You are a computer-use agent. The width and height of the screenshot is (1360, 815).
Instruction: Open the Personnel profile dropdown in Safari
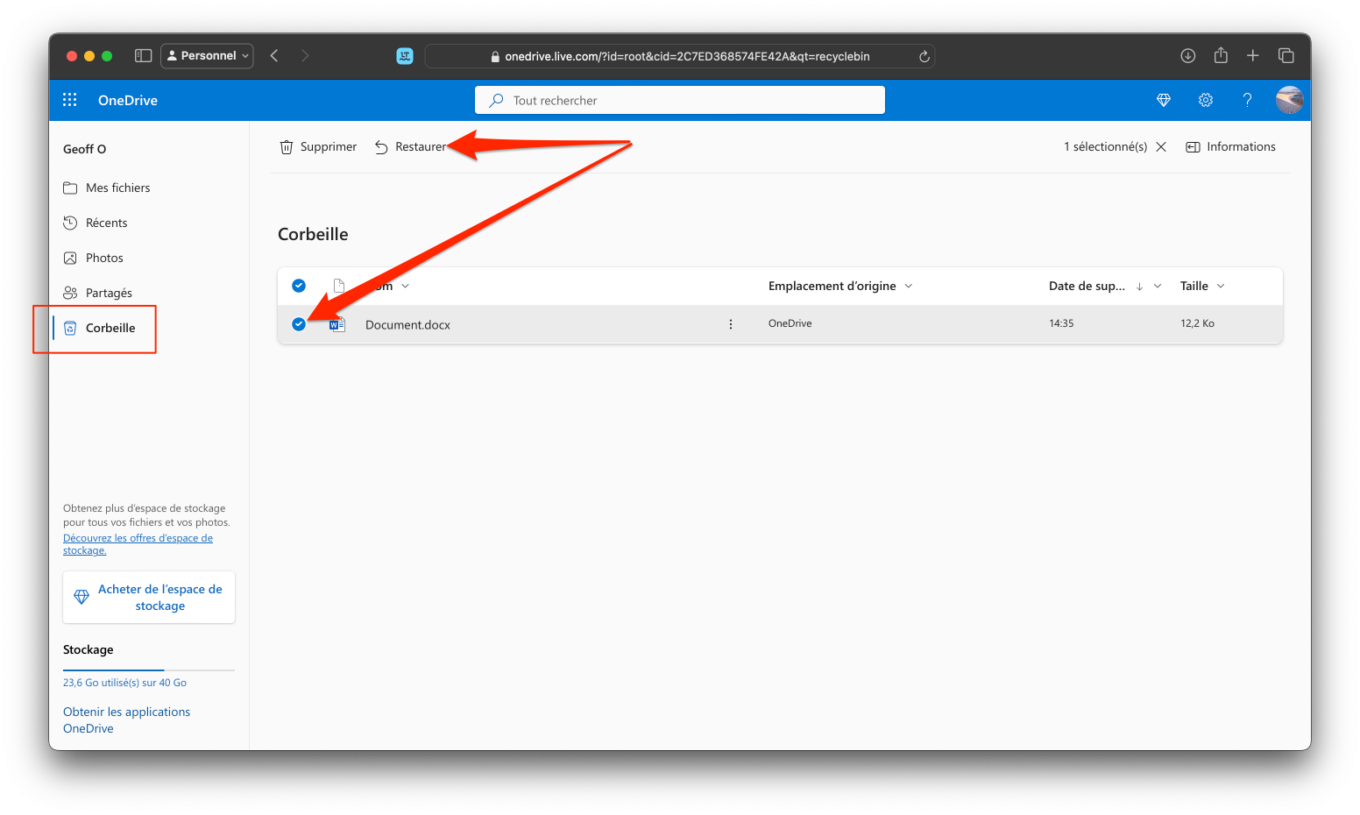click(x=207, y=56)
